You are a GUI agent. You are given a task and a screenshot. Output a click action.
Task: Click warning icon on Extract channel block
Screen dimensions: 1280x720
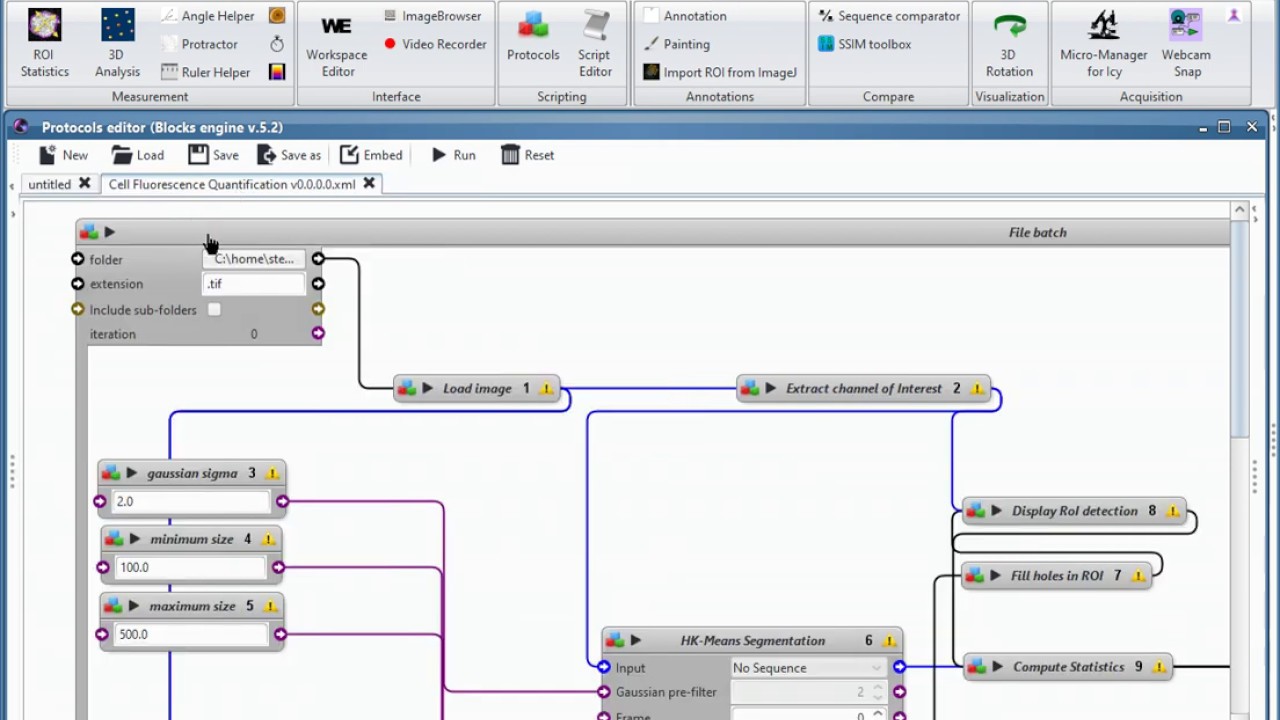click(978, 389)
